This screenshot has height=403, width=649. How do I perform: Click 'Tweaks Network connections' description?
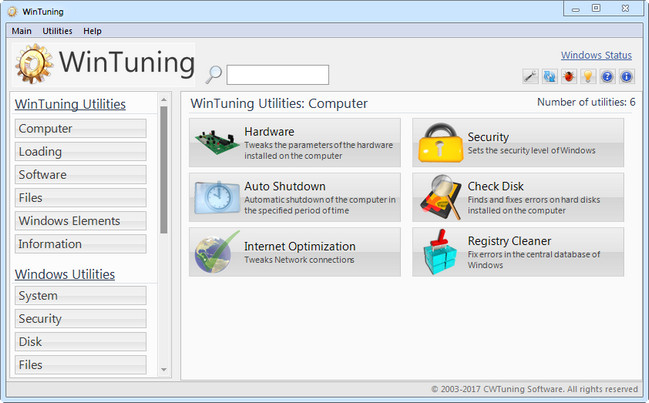[299, 260]
